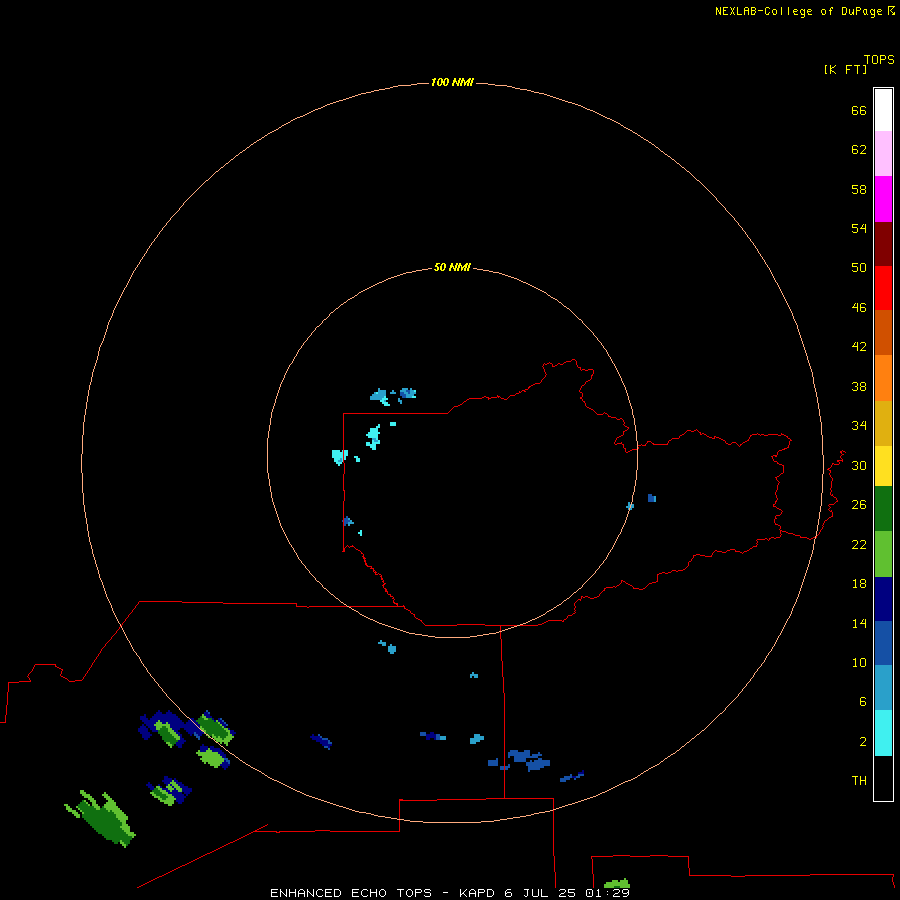This screenshot has height=900, width=900.
Task: Click the 38 value on the legend
Action: [x=859, y=387]
